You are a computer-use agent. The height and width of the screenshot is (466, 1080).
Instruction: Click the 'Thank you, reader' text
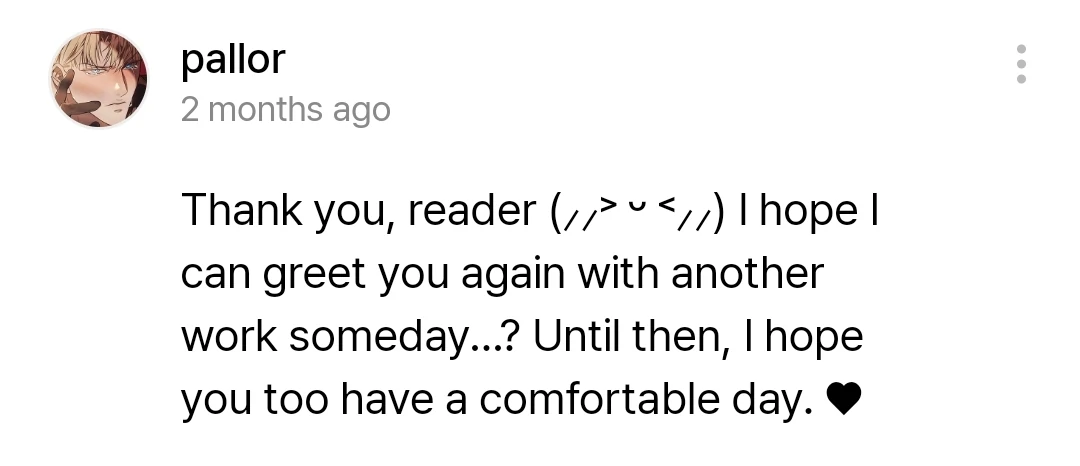(x=359, y=211)
